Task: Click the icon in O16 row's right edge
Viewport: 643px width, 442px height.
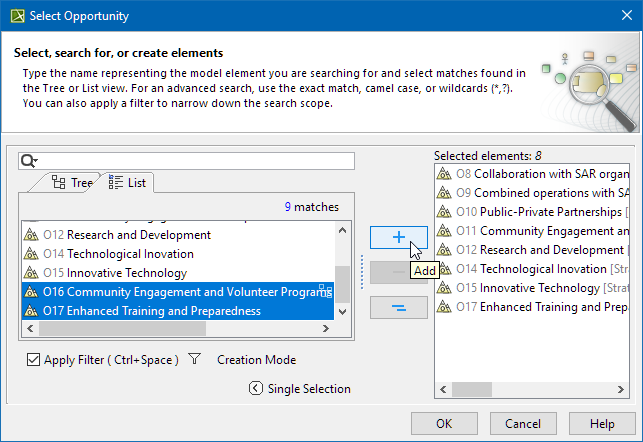Action: 325,291
